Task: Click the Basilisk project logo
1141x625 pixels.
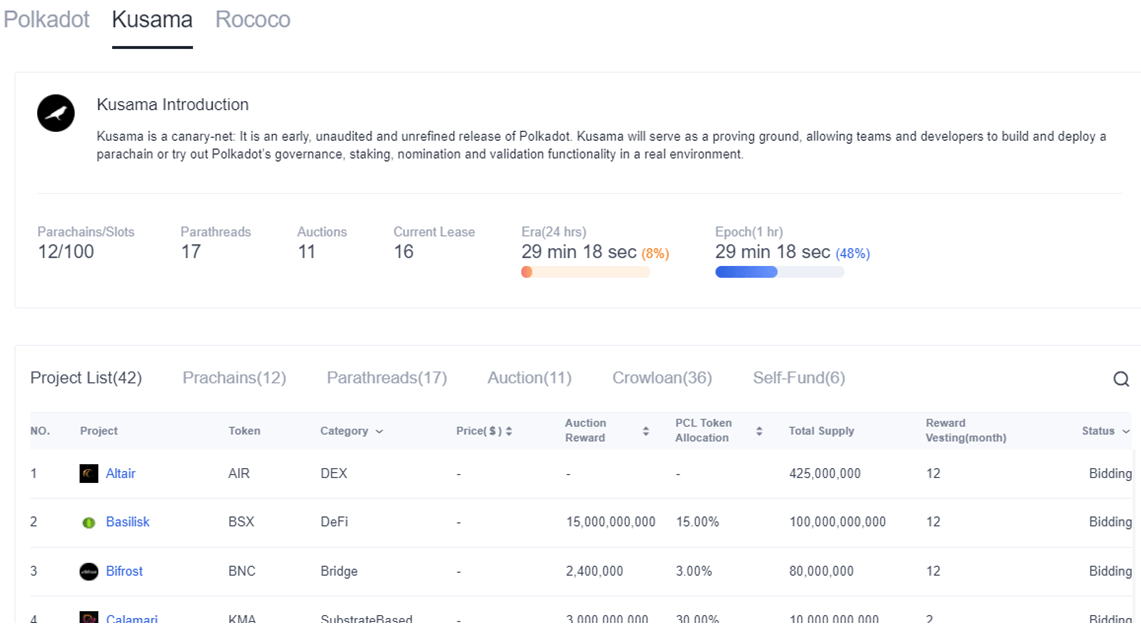Action: point(89,522)
